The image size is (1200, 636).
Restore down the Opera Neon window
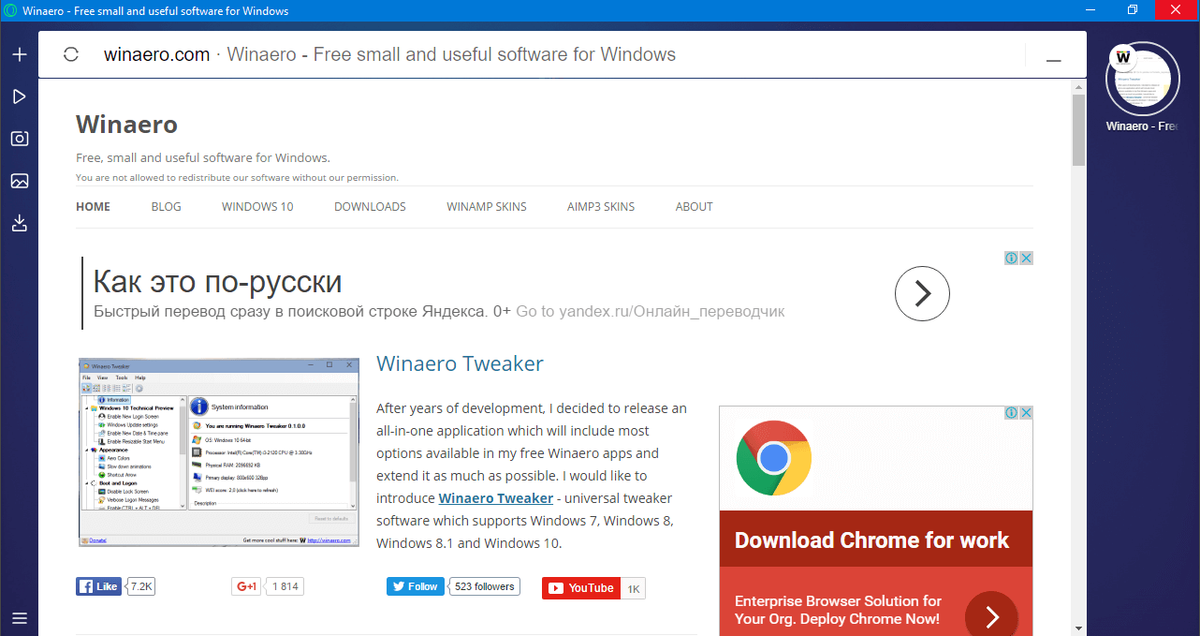1133,10
